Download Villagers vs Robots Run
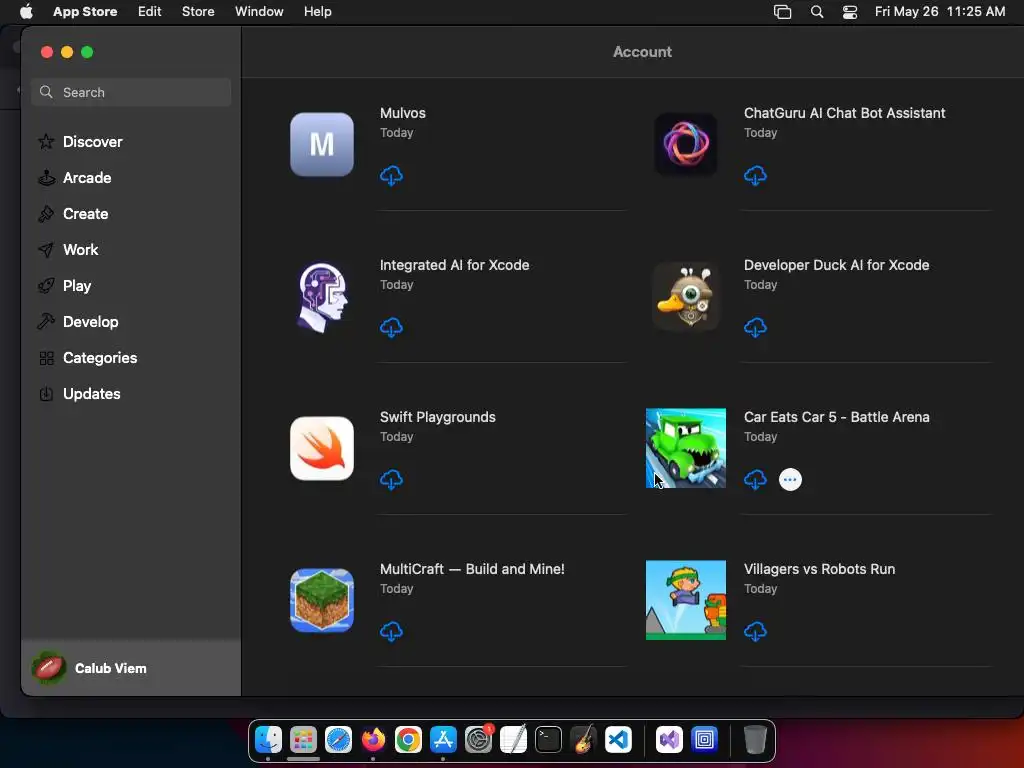 click(755, 632)
